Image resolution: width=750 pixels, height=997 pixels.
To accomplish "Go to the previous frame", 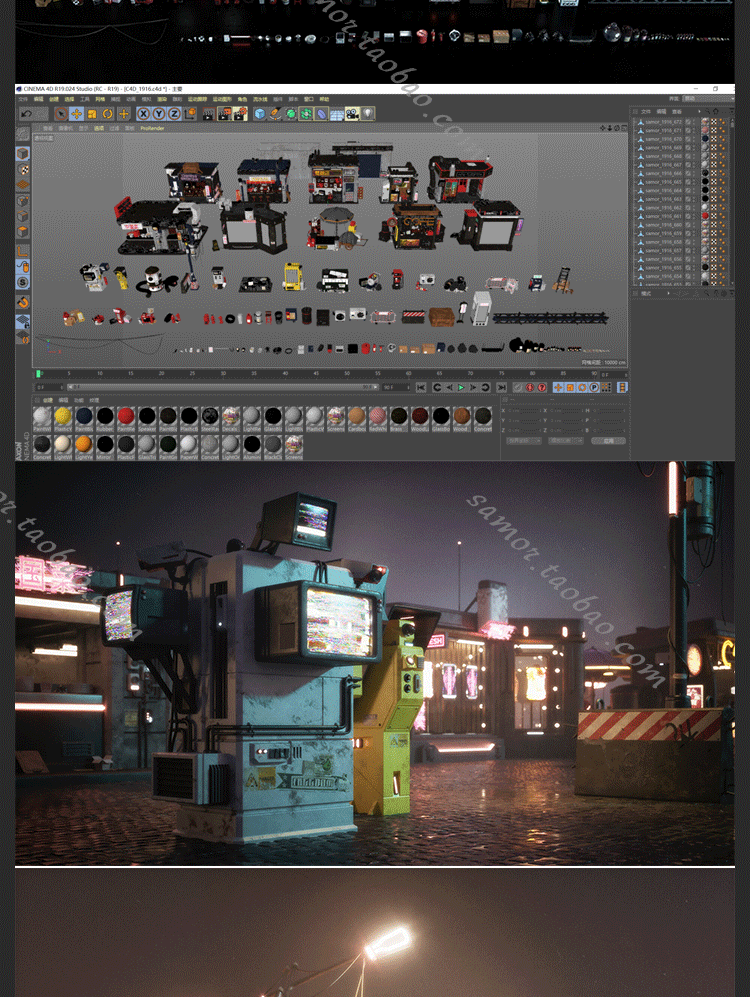I will click(449, 387).
